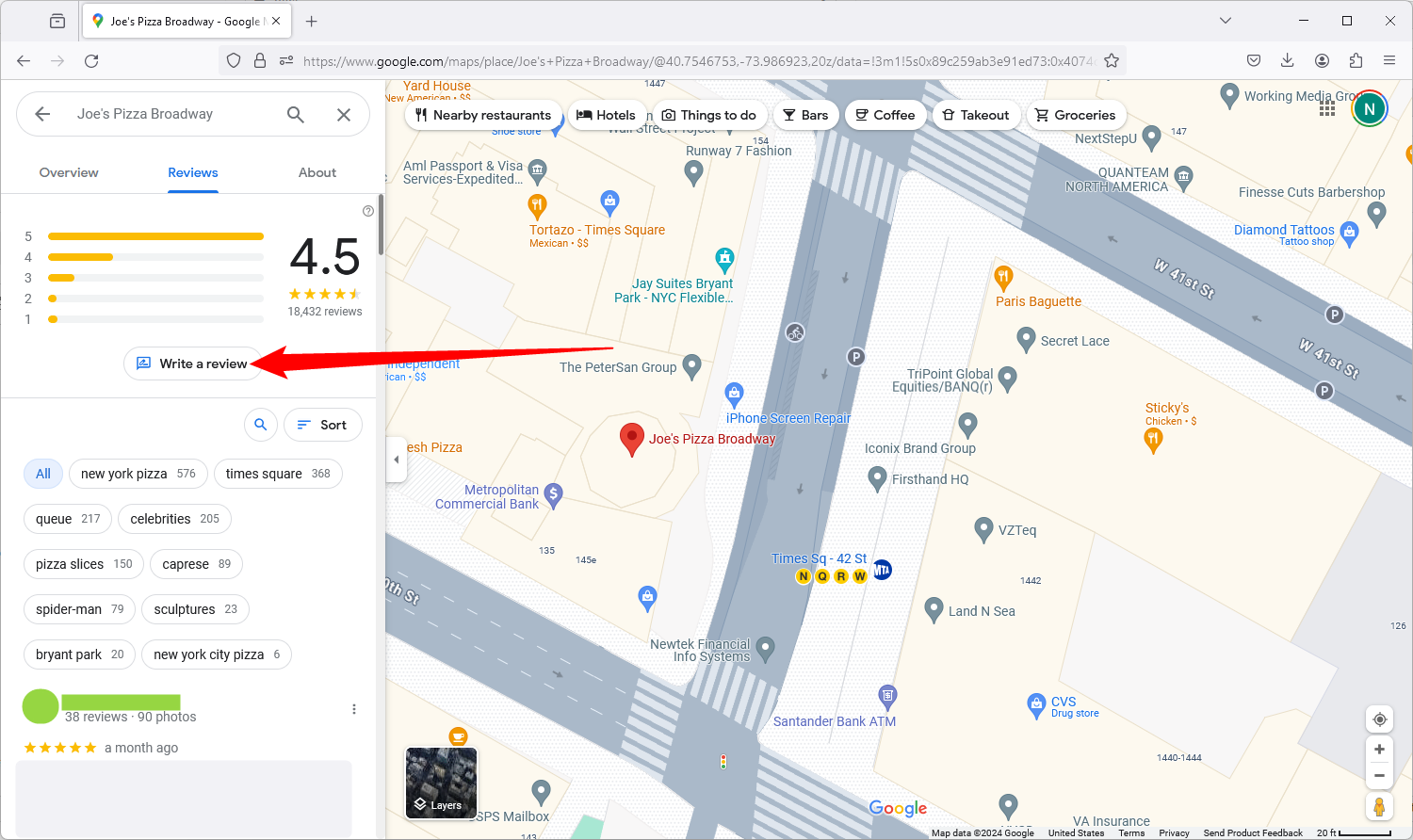The height and width of the screenshot is (840, 1413).
Task: Open the three-dot menu on the review
Action: tap(354, 708)
